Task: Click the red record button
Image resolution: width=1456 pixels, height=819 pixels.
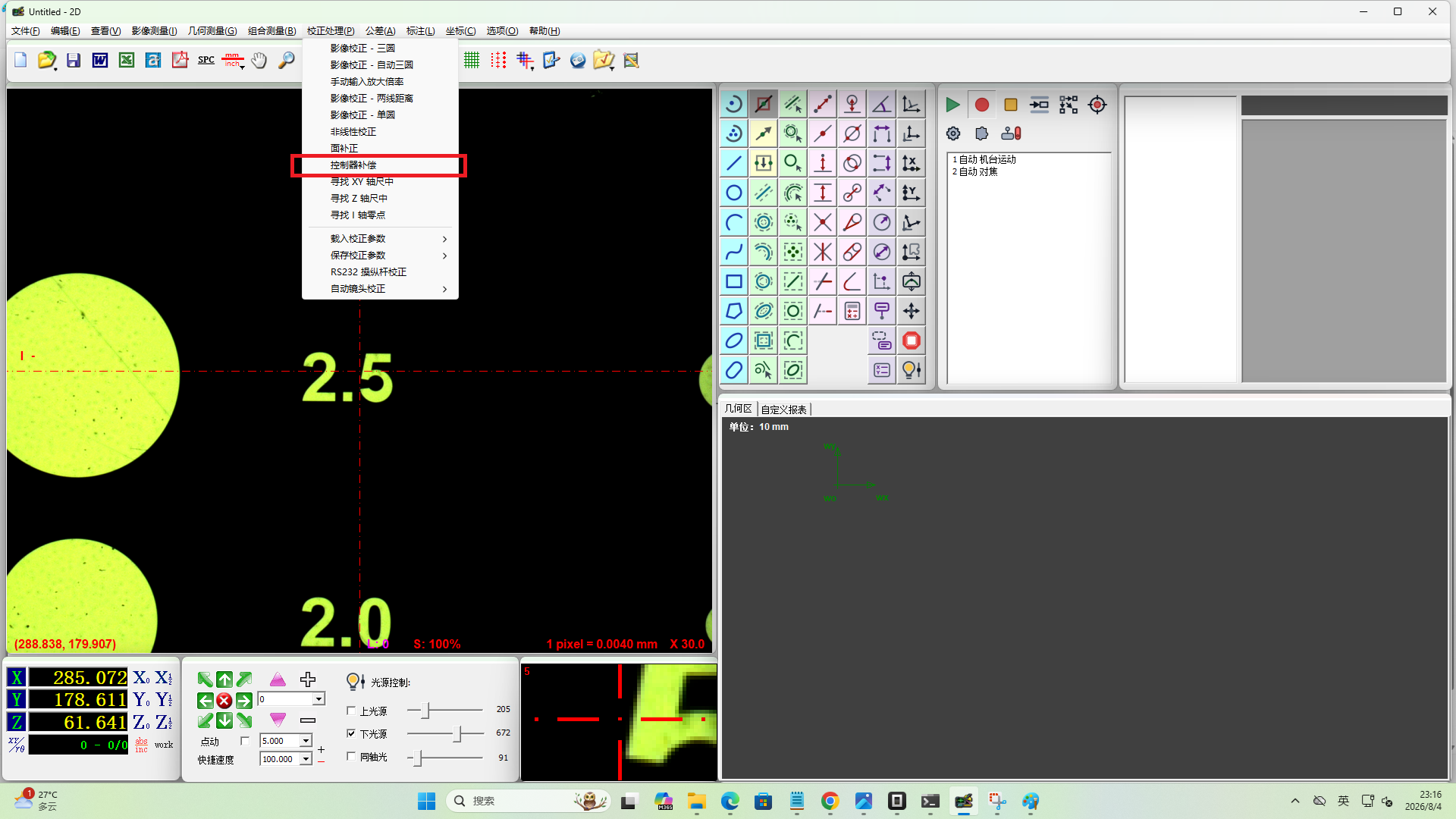Action: 981,105
